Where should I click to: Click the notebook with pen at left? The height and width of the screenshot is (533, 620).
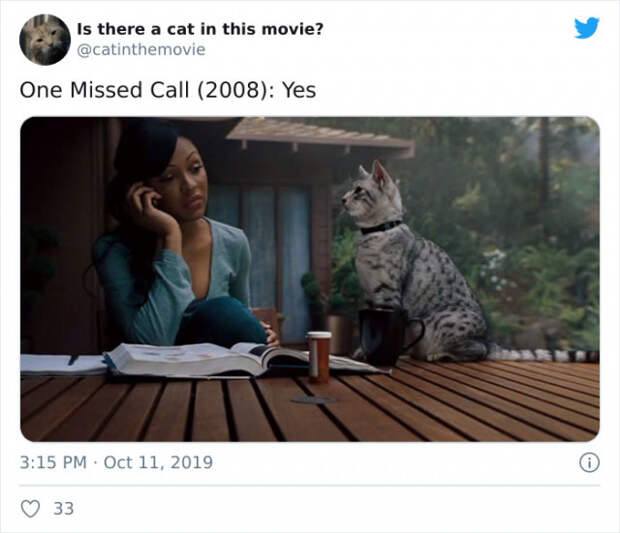(63, 365)
